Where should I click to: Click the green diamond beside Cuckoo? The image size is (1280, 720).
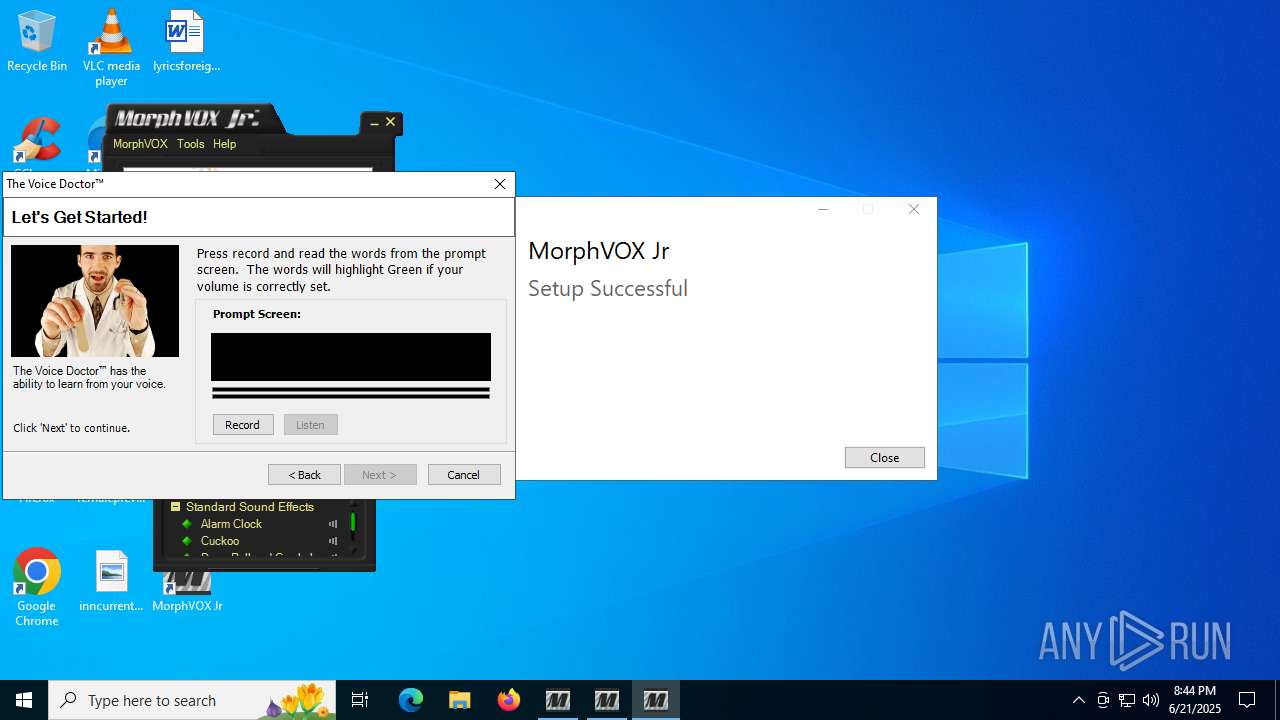(186, 541)
